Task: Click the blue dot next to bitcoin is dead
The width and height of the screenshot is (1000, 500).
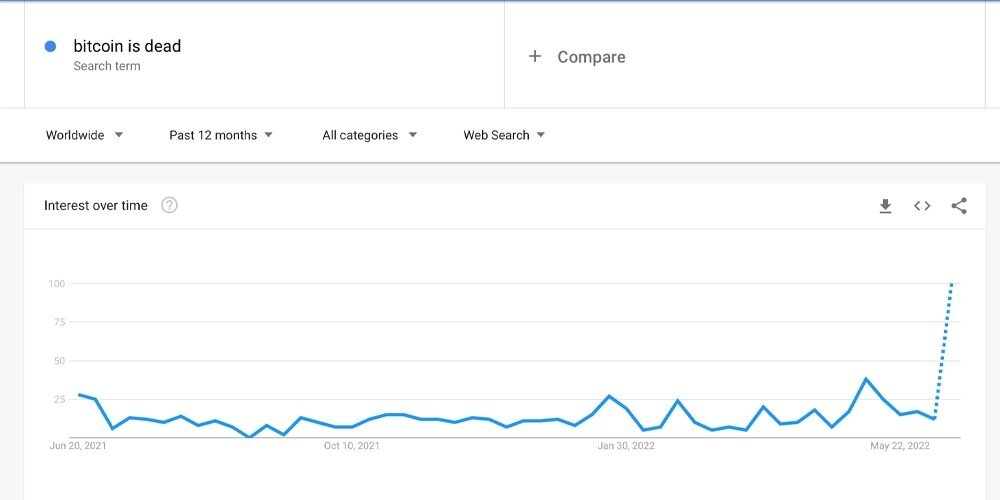Action: tap(50, 47)
